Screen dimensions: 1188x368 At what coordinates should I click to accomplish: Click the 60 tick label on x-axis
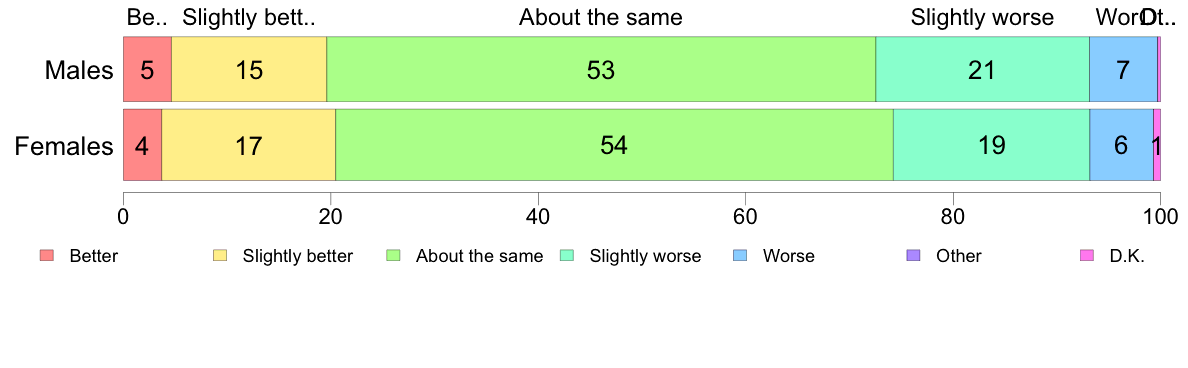pos(745,216)
